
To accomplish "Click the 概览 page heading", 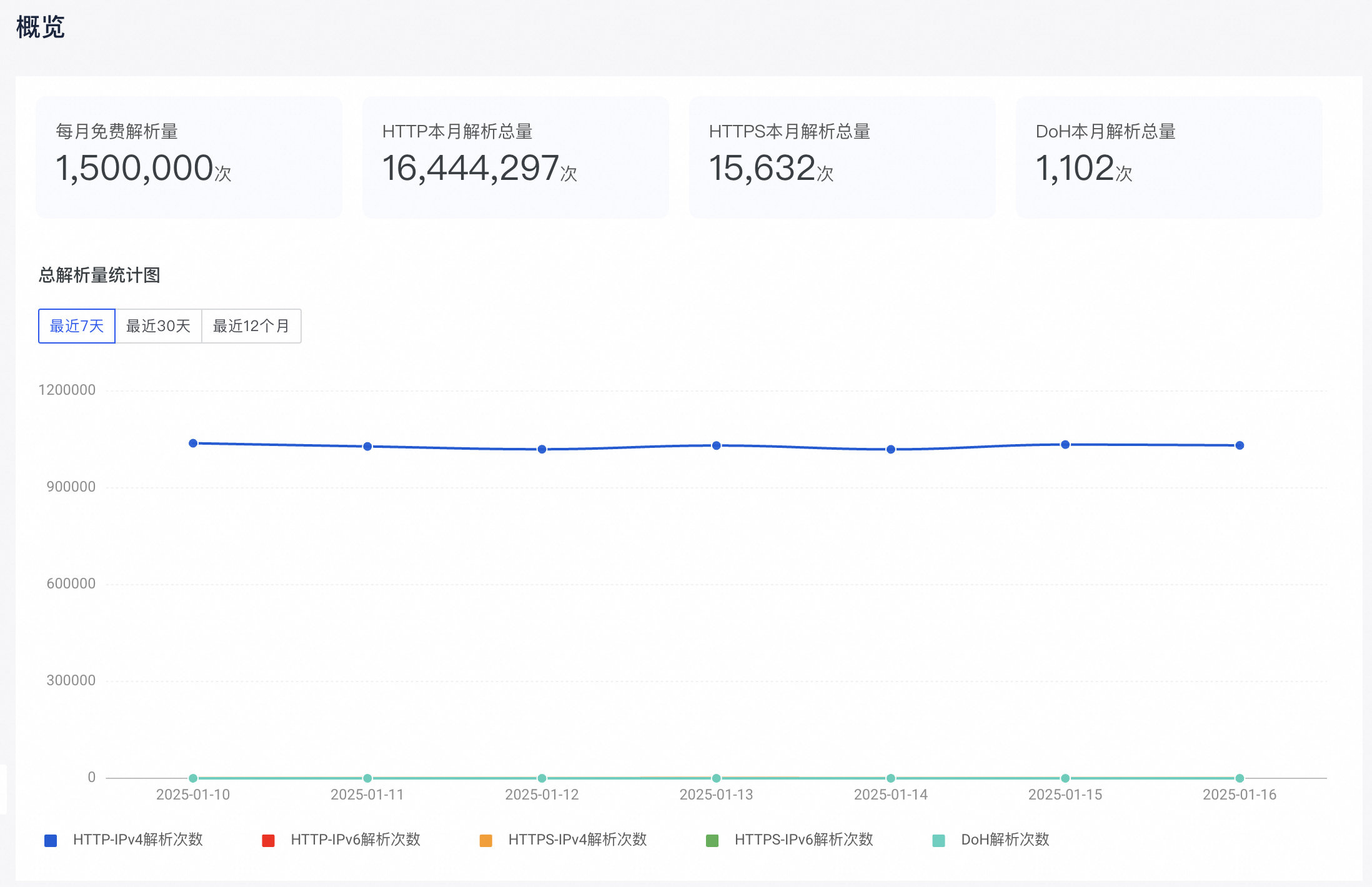I will click(x=41, y=27).
